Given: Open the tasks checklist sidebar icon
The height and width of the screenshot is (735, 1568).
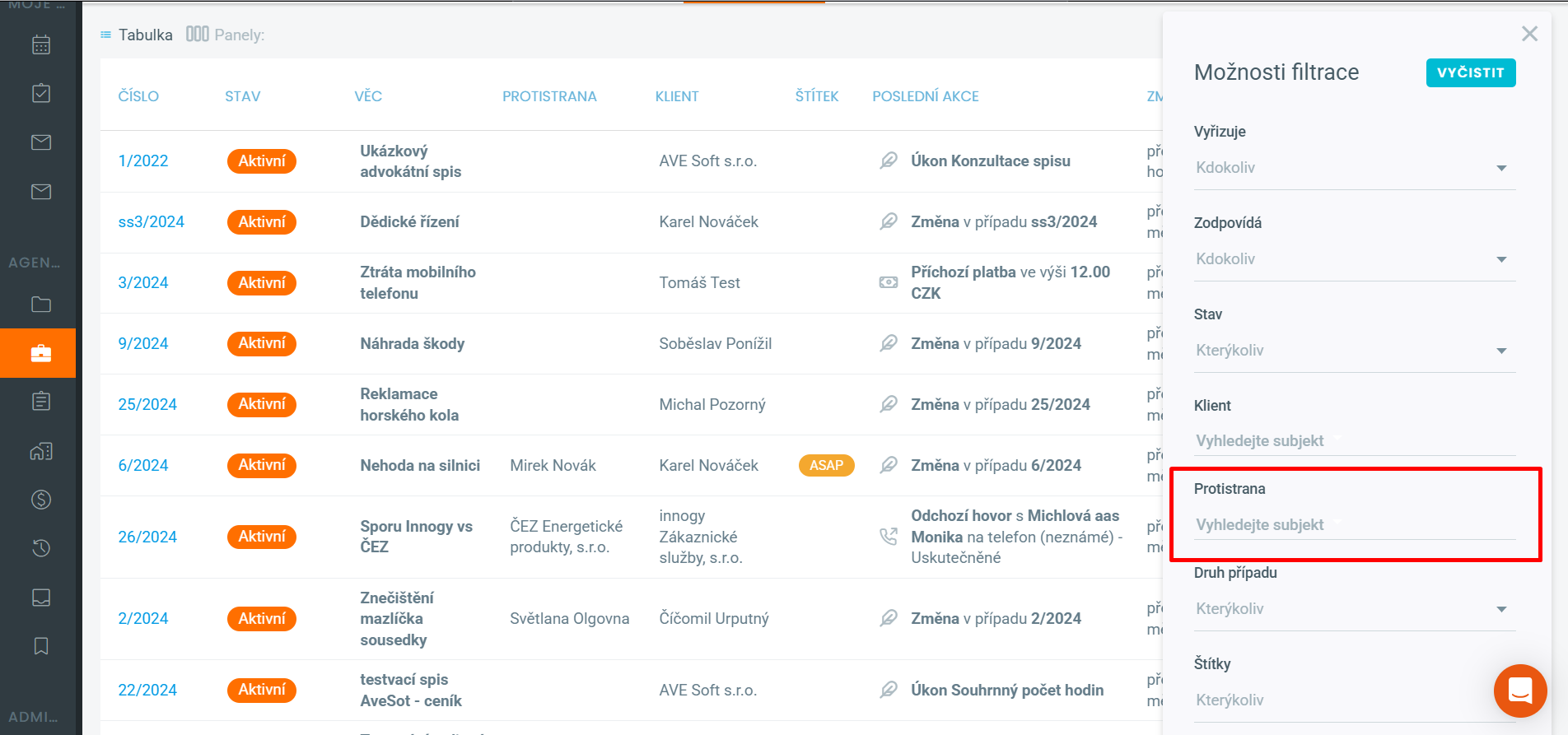Looking at the screenshot, I should 41,93.
